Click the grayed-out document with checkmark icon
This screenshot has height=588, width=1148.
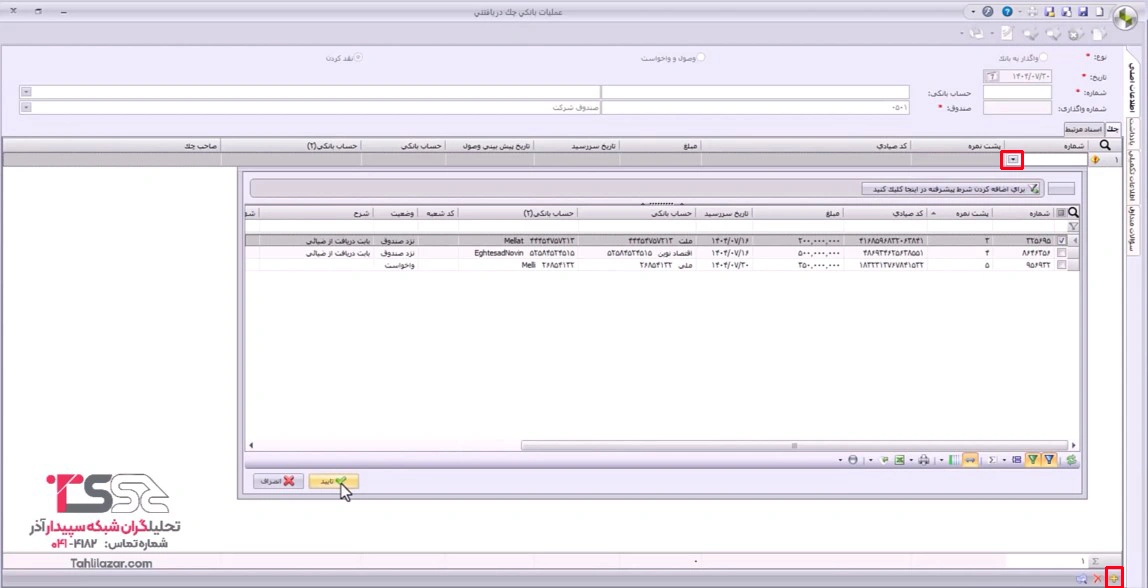[1007, 34]
